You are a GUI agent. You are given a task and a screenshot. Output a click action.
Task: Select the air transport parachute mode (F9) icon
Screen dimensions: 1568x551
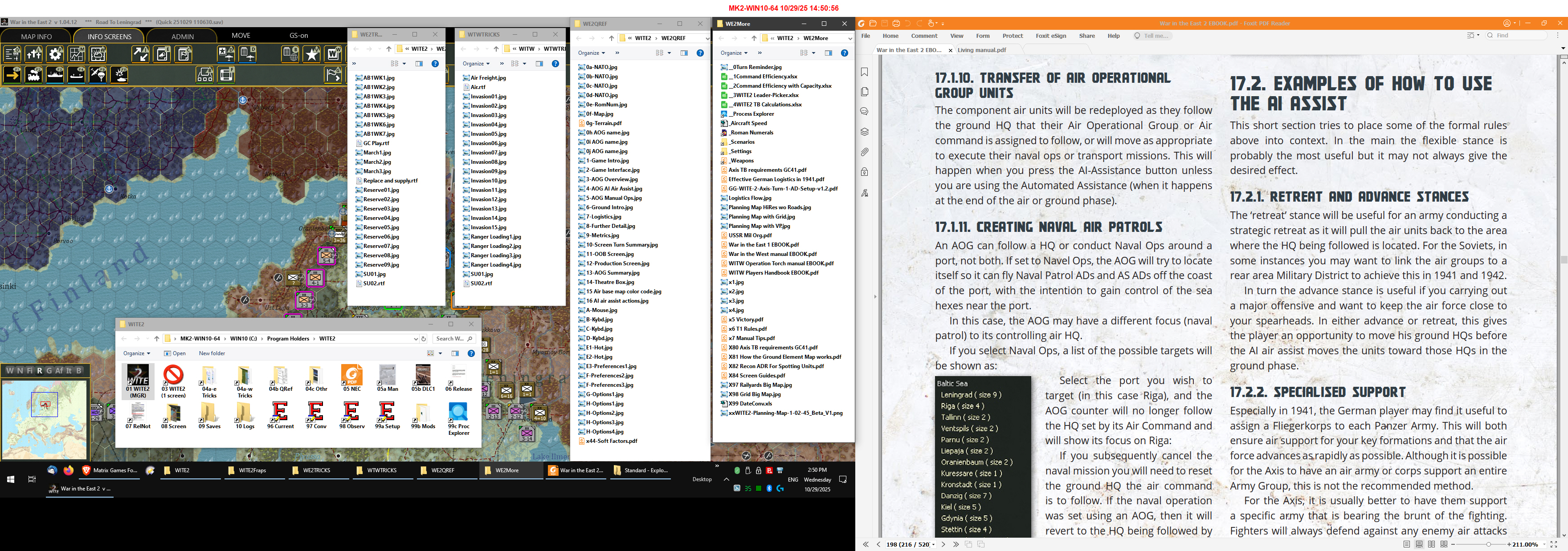click(x=98, y=75)
